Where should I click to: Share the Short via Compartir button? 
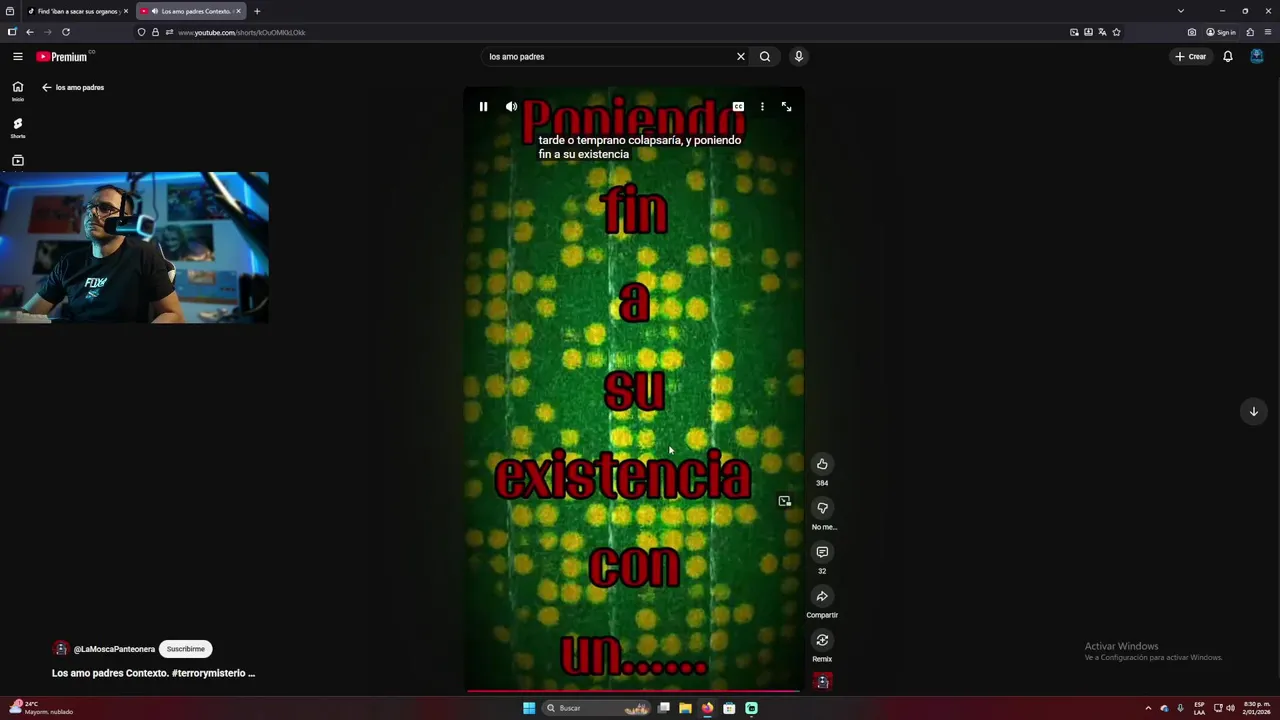tap(822, 596)
